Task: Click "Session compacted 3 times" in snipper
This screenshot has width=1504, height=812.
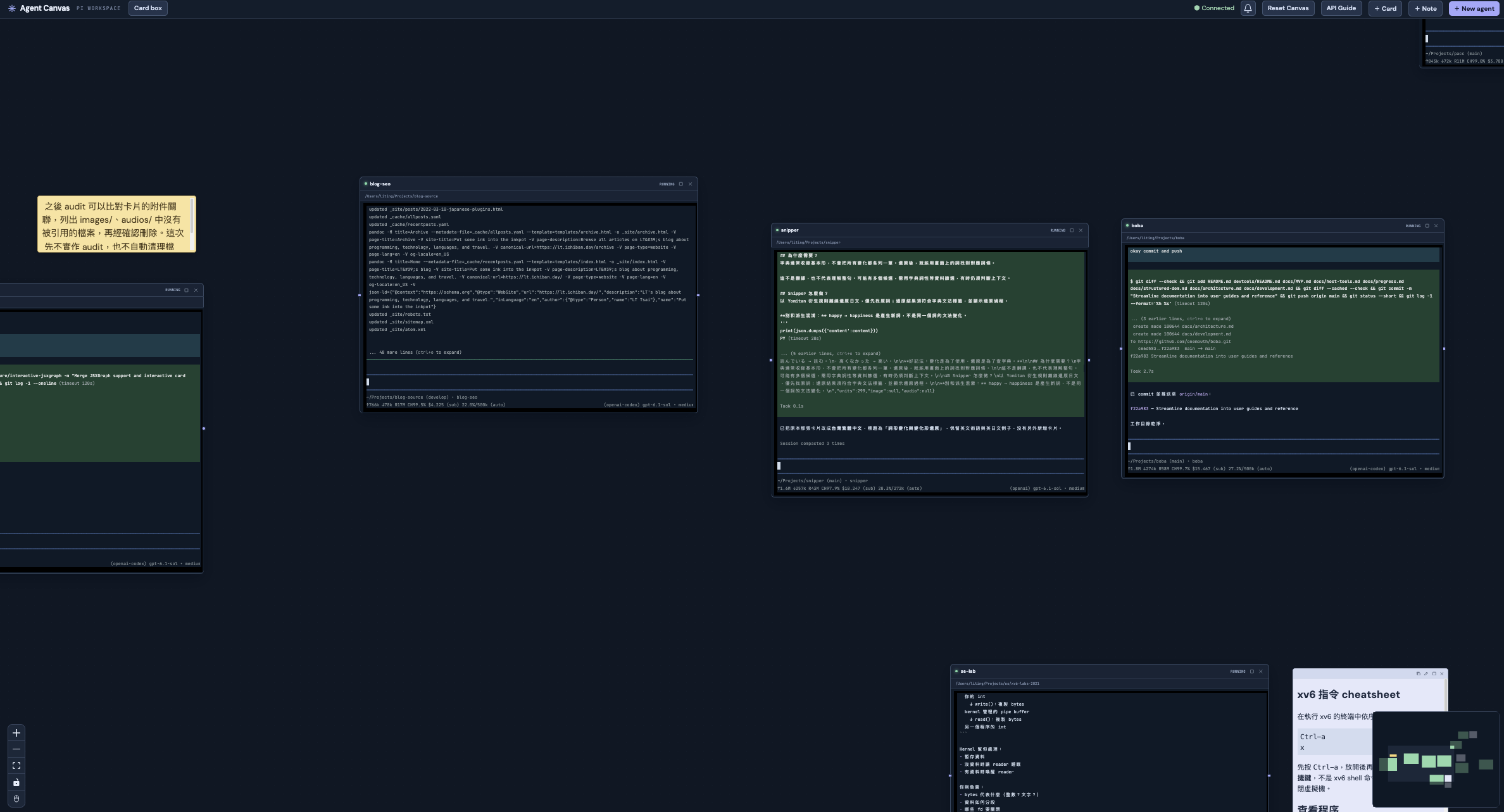Action: (x=812, y=444)
